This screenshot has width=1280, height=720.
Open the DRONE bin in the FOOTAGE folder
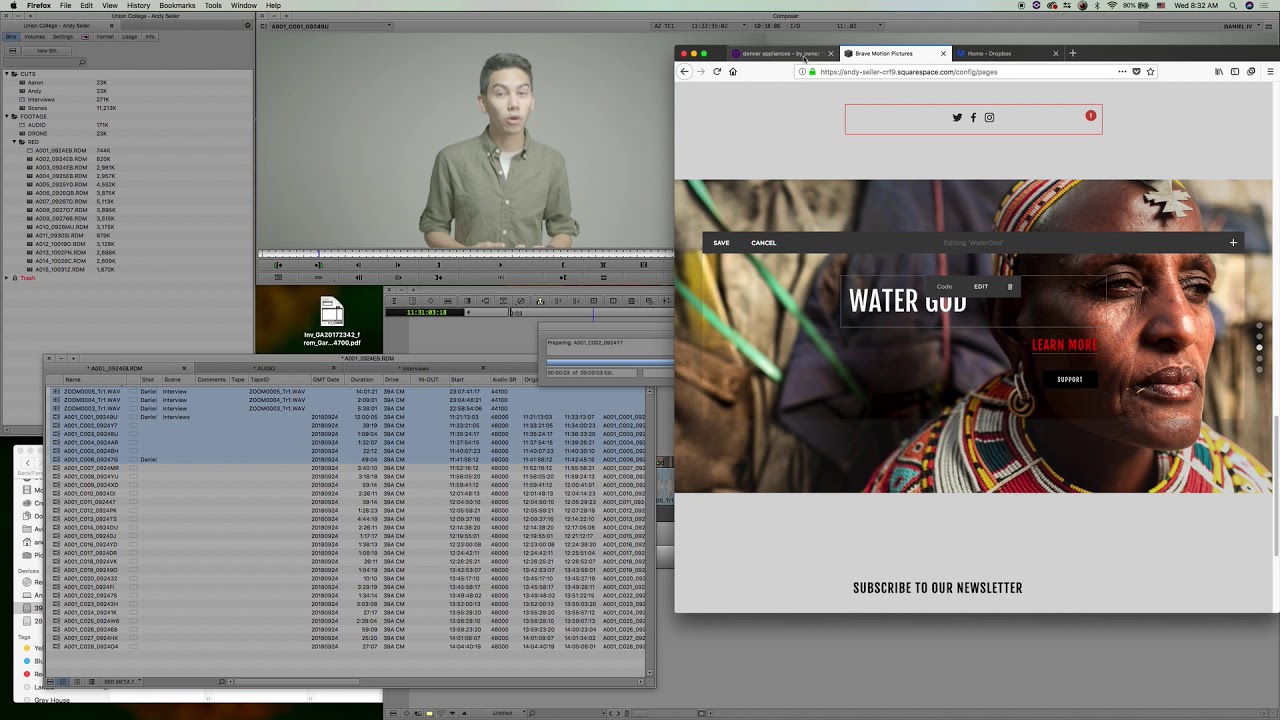pyautogui.click(x=37, y=133)
